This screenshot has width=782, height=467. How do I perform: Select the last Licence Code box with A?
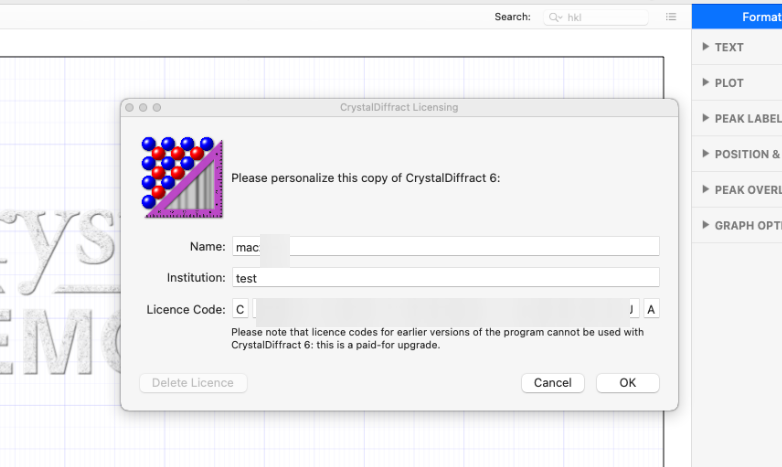pyautogui.click(x=651, y=309)
